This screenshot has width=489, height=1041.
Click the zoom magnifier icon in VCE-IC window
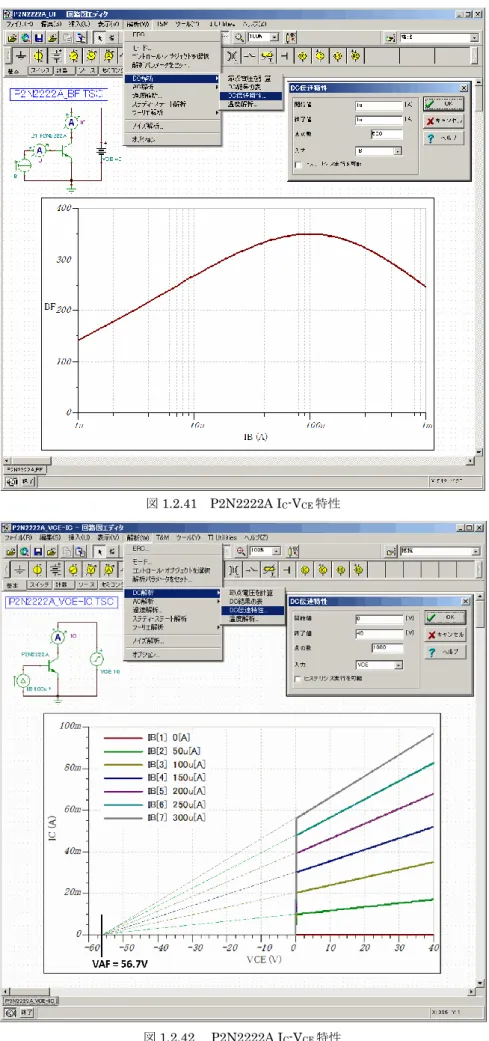point(240,552)
